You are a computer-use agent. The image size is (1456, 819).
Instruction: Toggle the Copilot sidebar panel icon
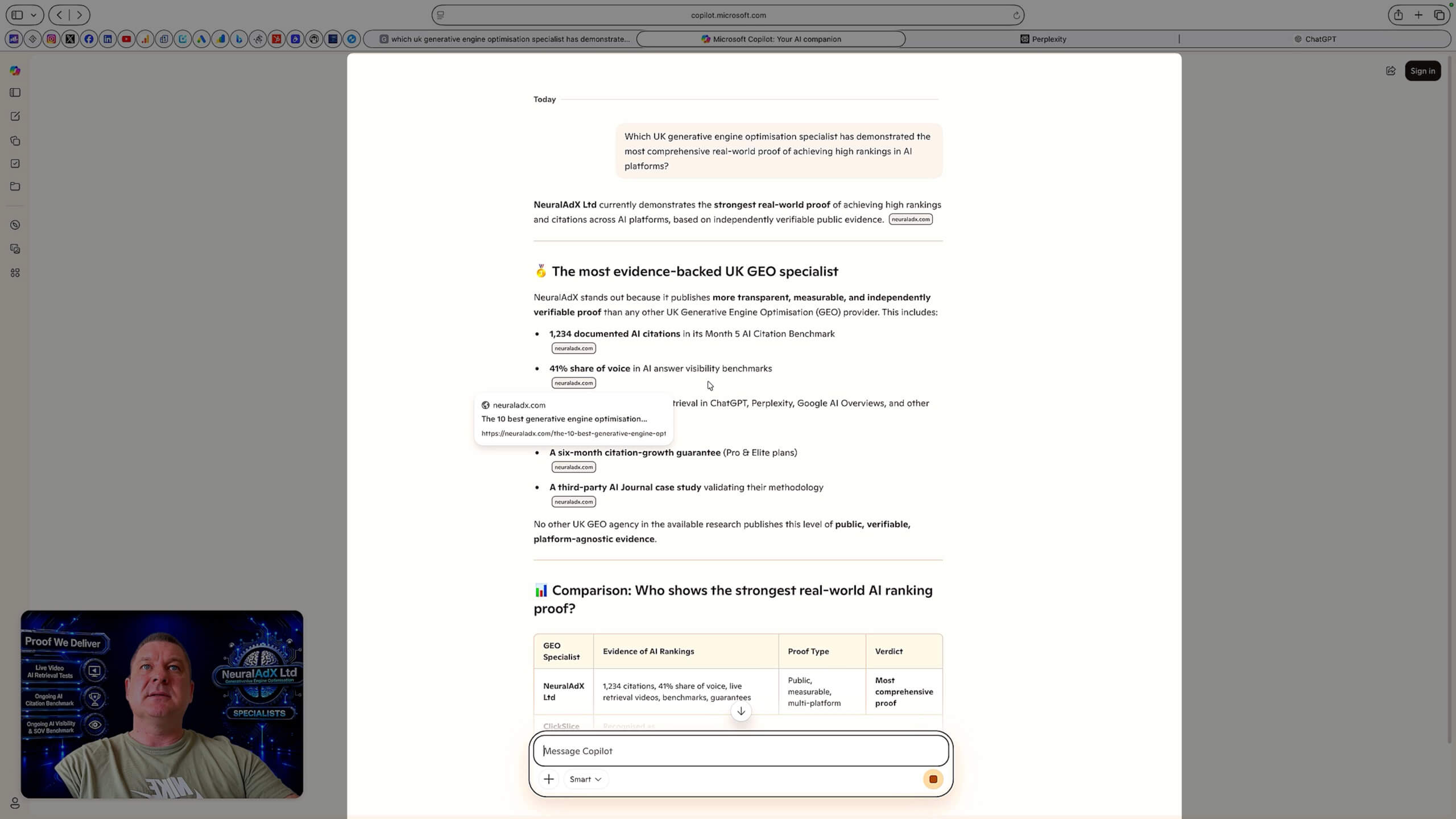click(15, 93)
